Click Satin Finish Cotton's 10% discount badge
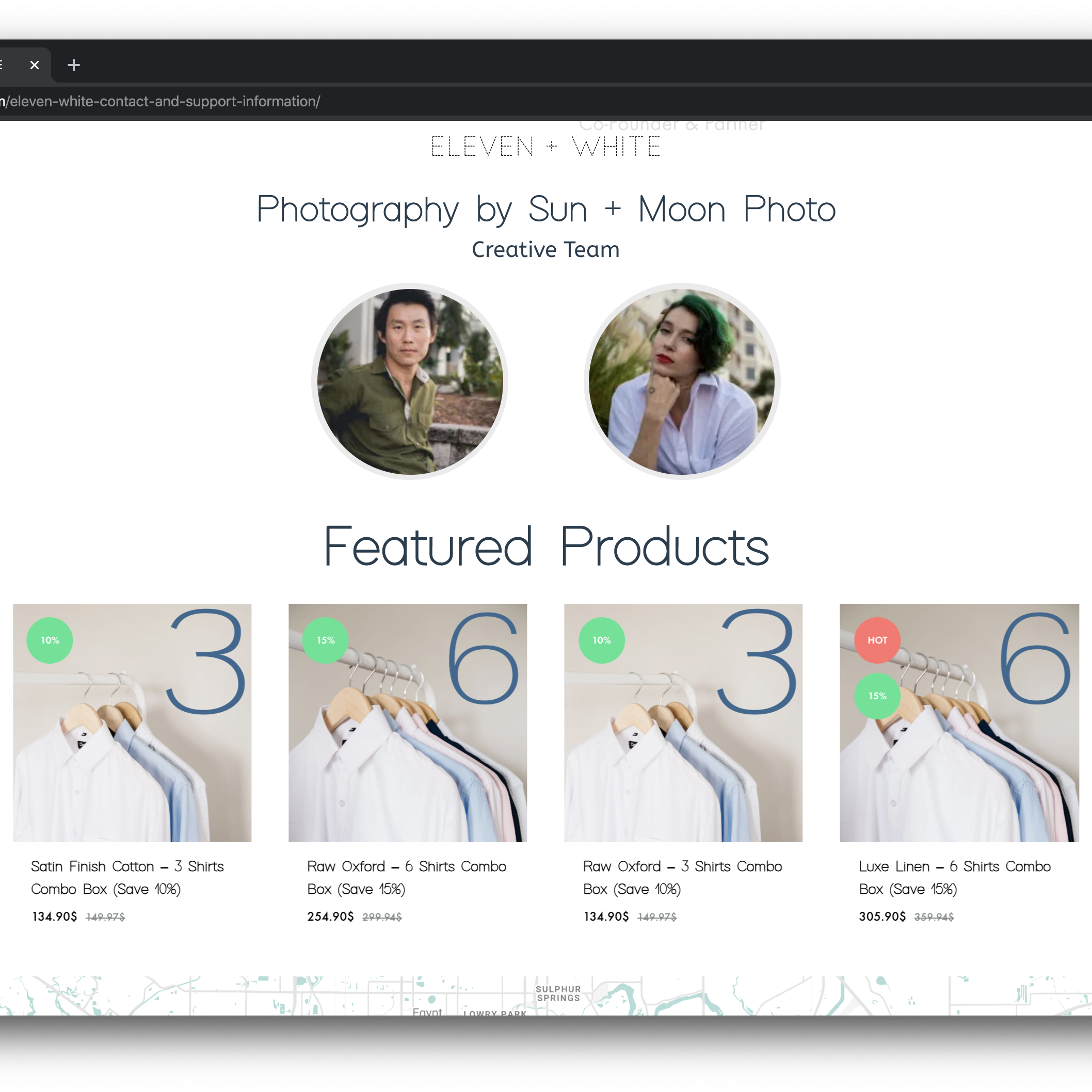This screenshot has width=1092, height=1092. [x=50, y=640]
